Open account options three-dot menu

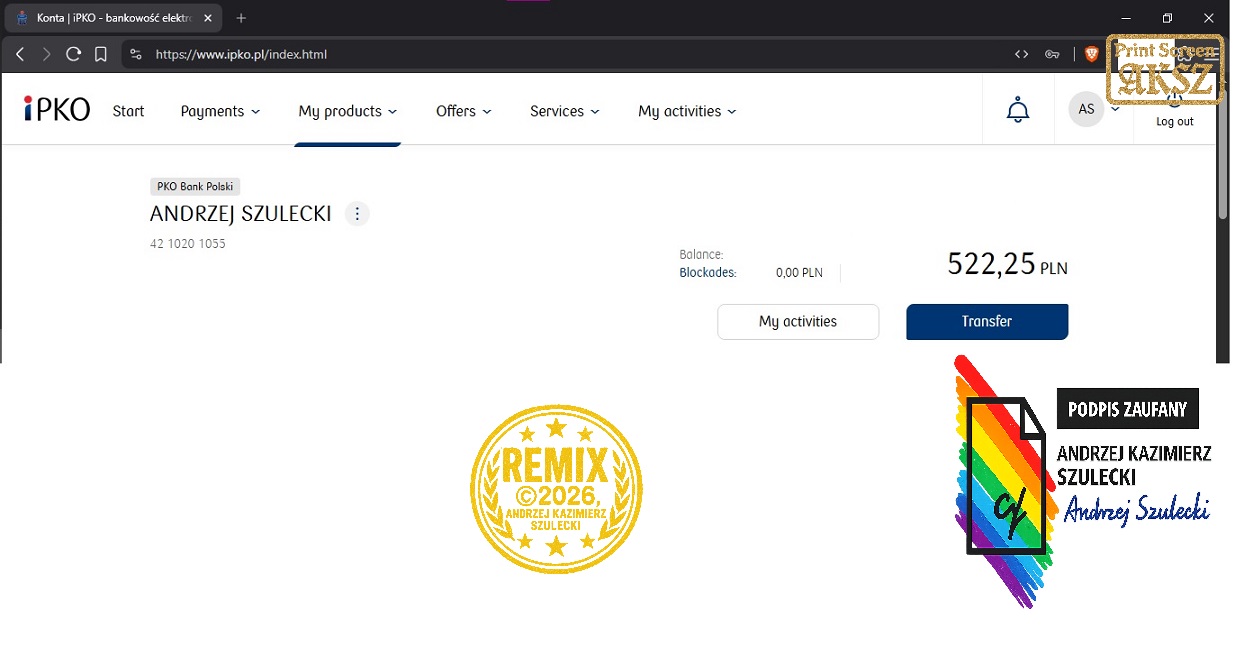357,214
